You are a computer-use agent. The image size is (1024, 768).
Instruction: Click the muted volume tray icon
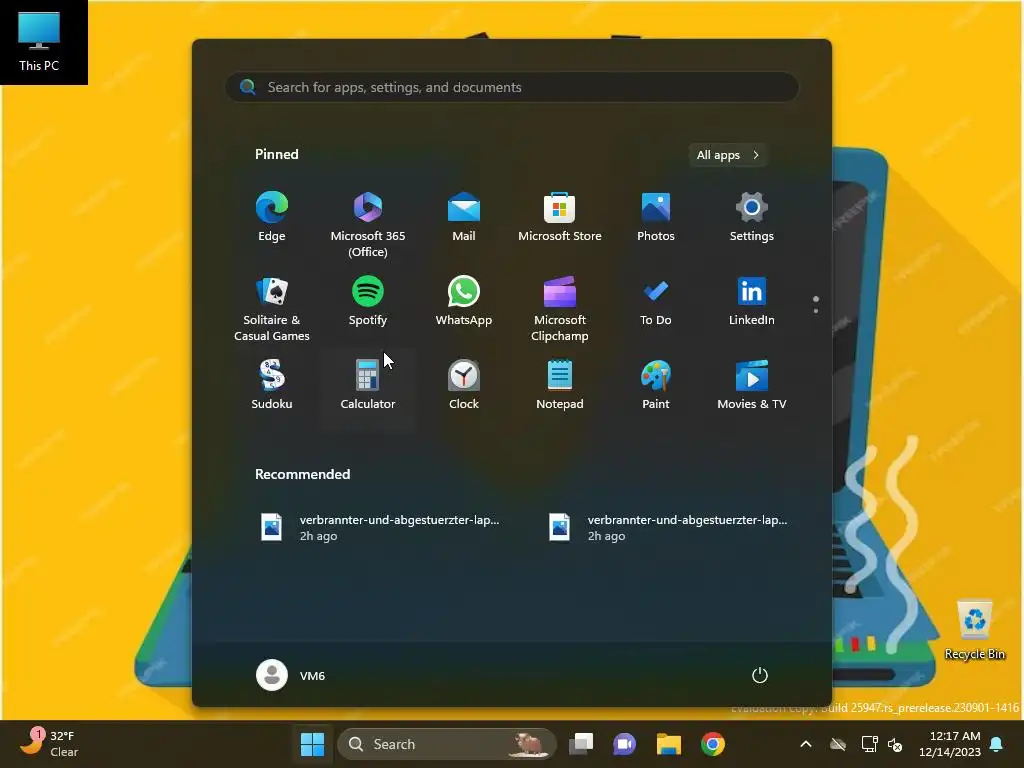click(895, 744)
